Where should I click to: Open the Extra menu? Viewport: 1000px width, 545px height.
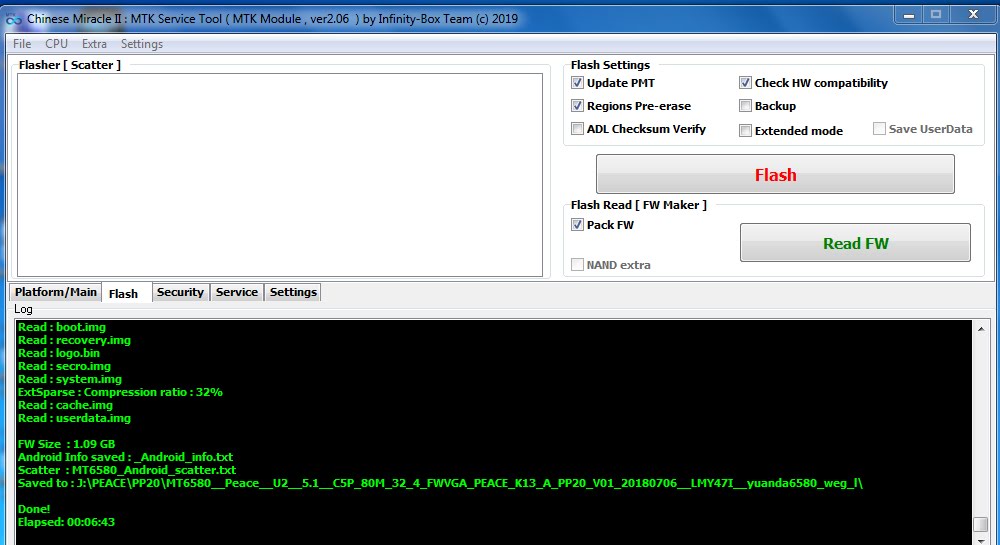click(x=94, y=44)
